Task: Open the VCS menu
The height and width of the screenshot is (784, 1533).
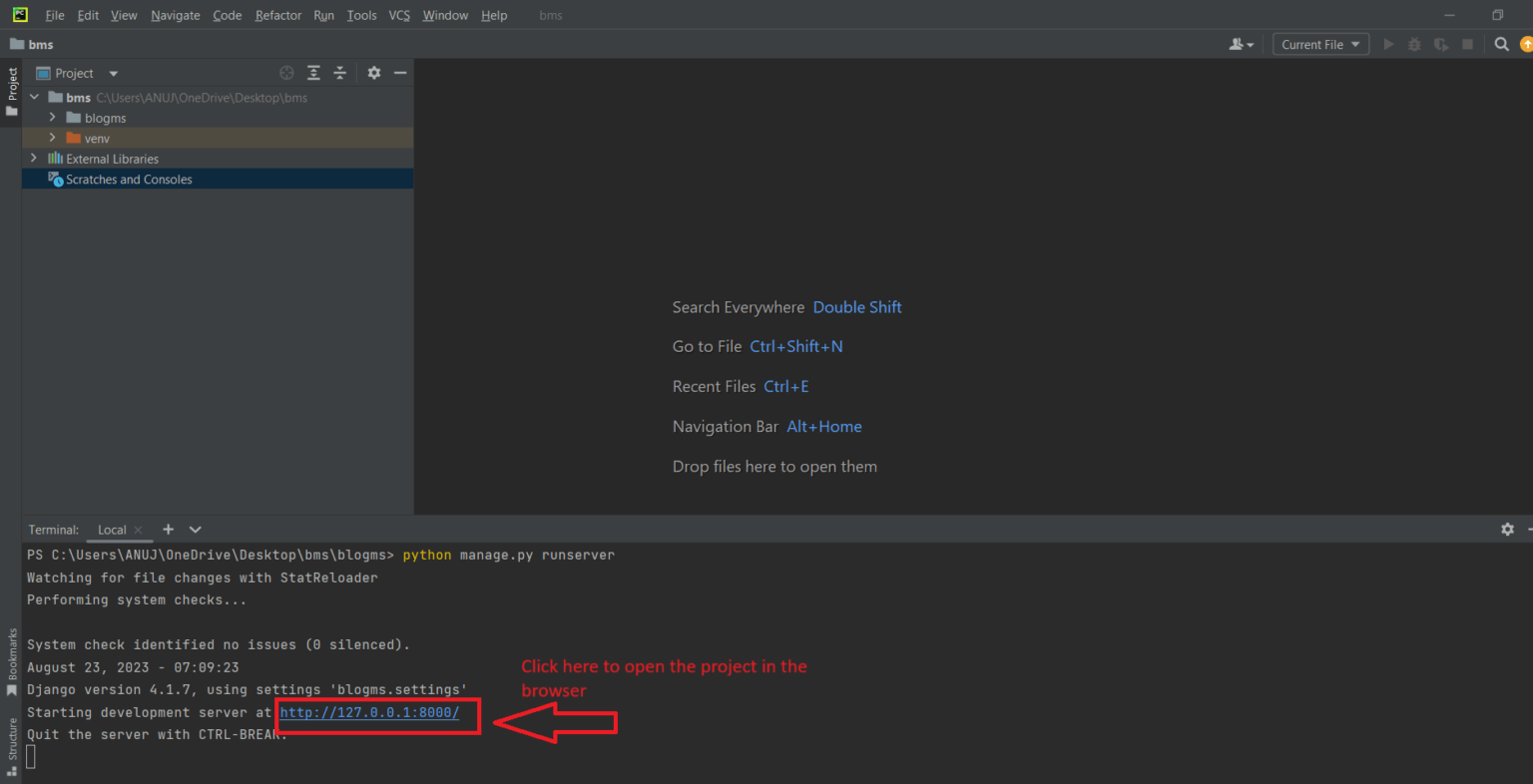Action: point(398,15)
